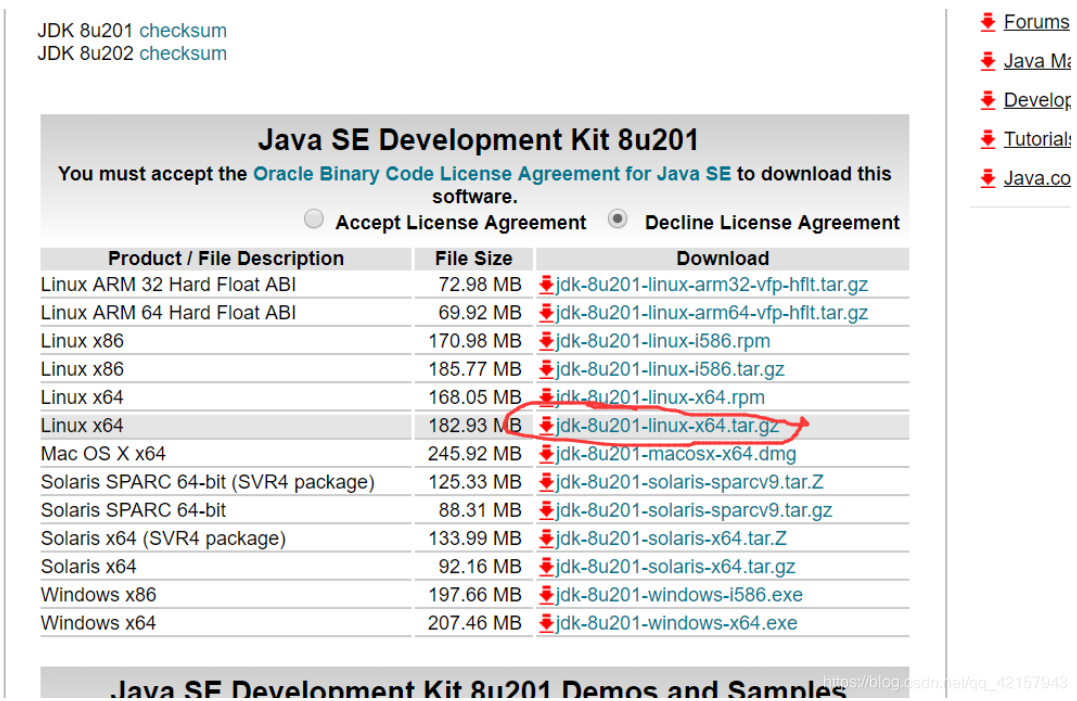Download jdk-8u201-solaris-sparcv9.tar.gz file

point(694,509)
